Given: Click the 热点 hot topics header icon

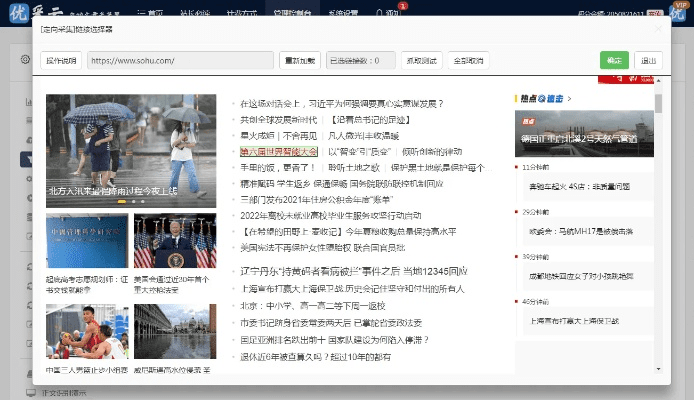Looking at the screenshot, I should [528, 98].
